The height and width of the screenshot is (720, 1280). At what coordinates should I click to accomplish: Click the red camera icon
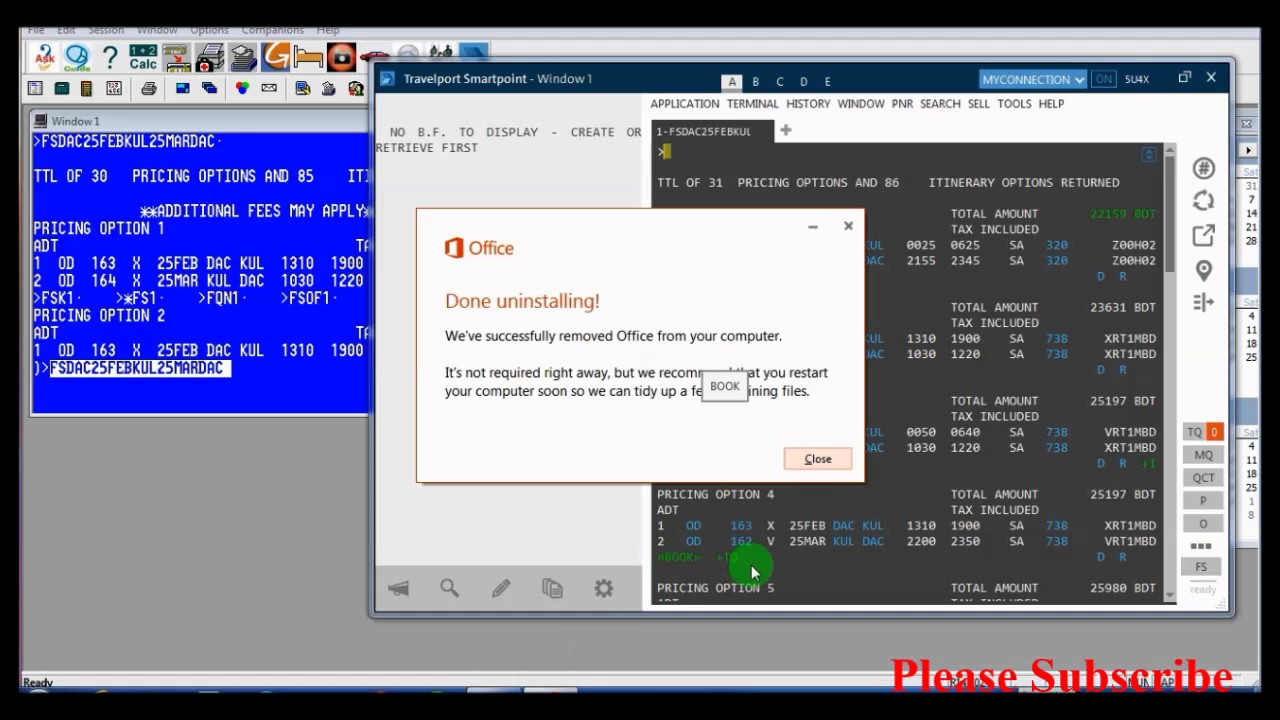pos(341,57)
